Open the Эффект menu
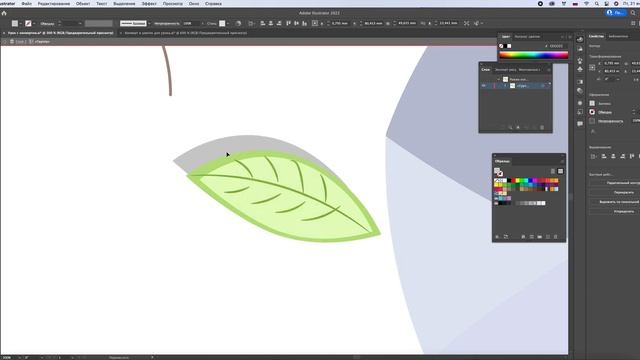Image resolution: width=640 pixels, height=360 pixels. 149,4
